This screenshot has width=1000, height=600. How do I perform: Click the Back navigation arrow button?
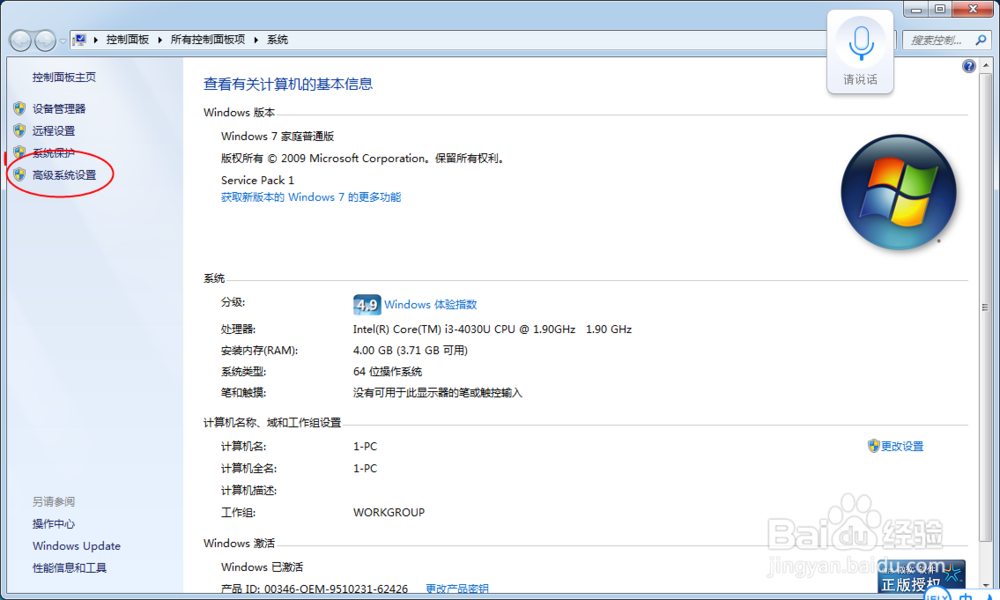click(x=21, y=40)
